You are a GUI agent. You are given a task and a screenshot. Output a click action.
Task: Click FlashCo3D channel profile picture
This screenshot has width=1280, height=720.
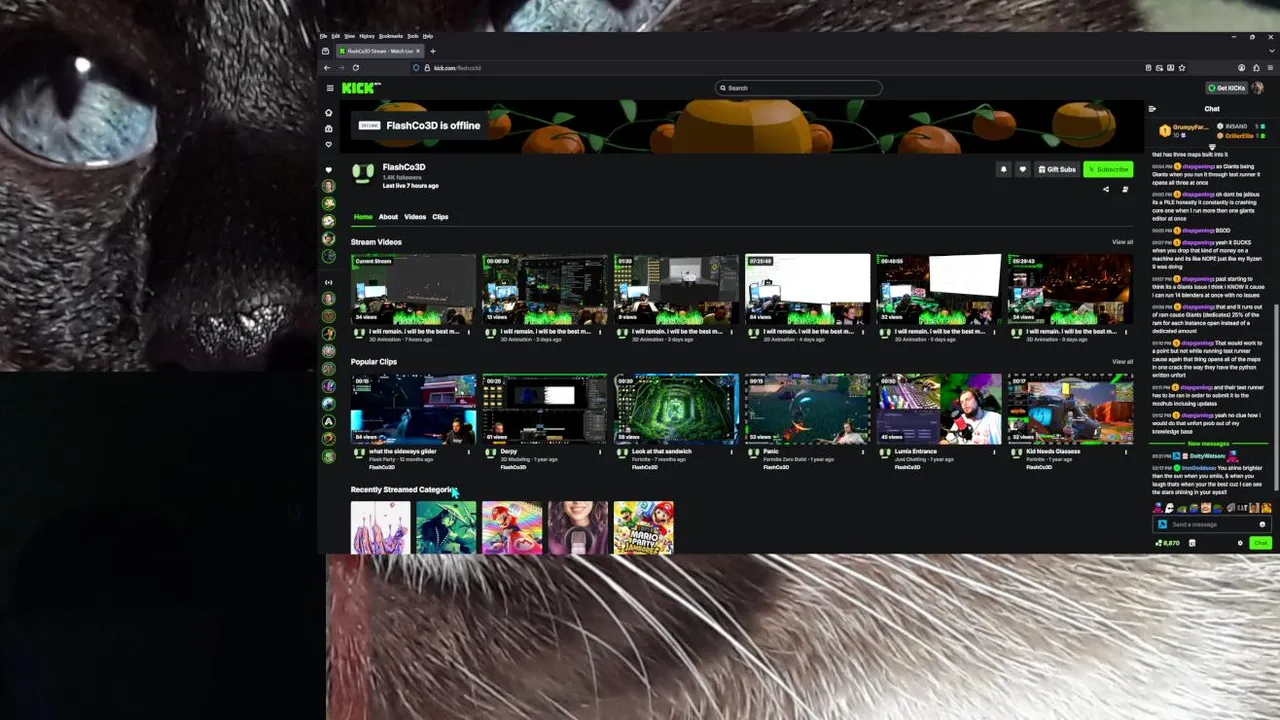pos(363,174)
